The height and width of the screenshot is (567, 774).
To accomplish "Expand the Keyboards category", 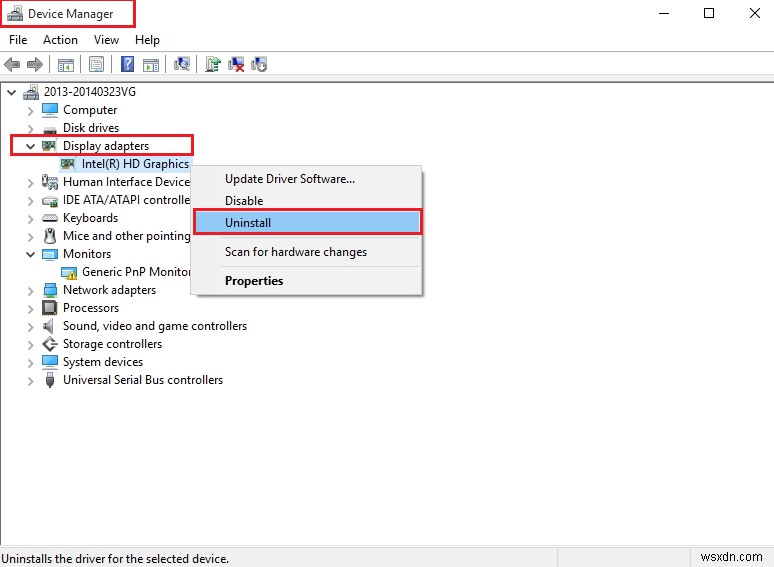I will pos(31,219).
